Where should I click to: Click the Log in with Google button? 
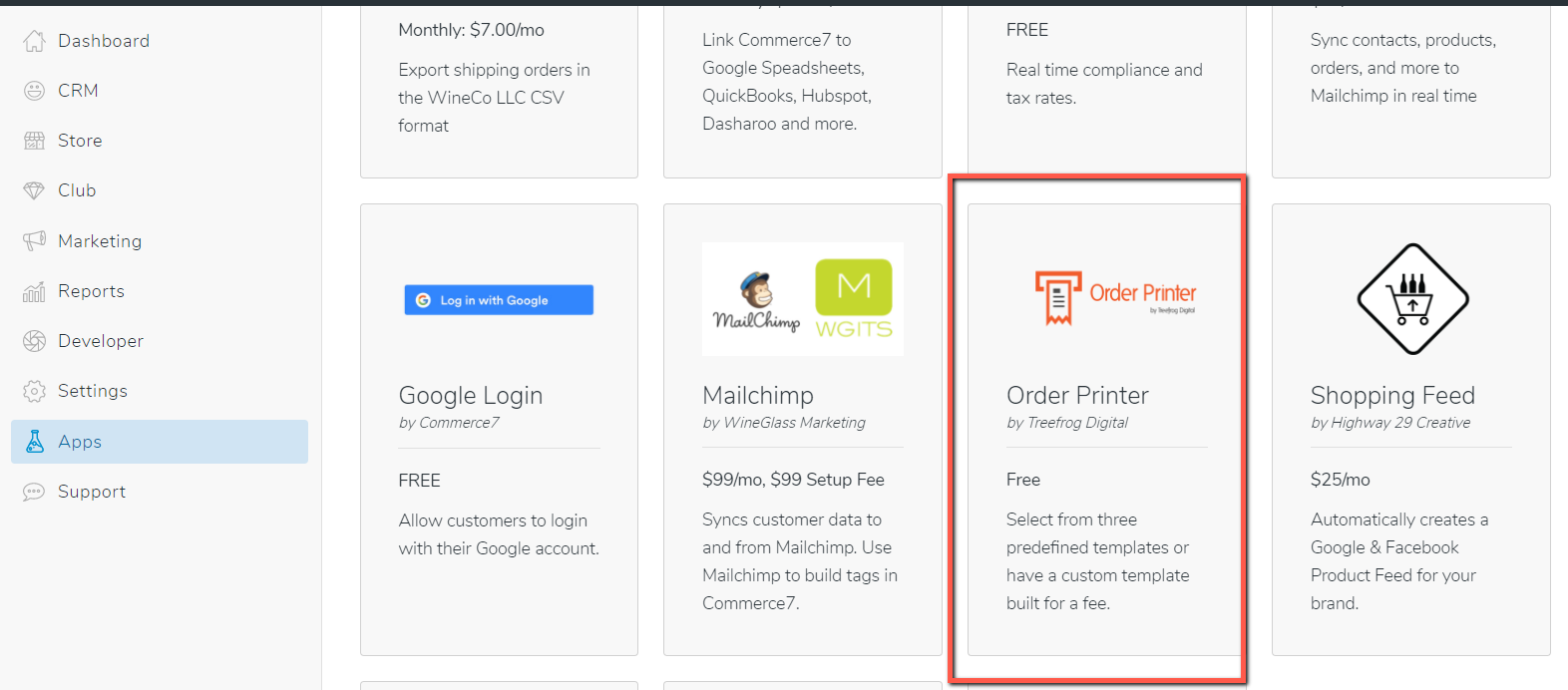(x=499, y=300)
